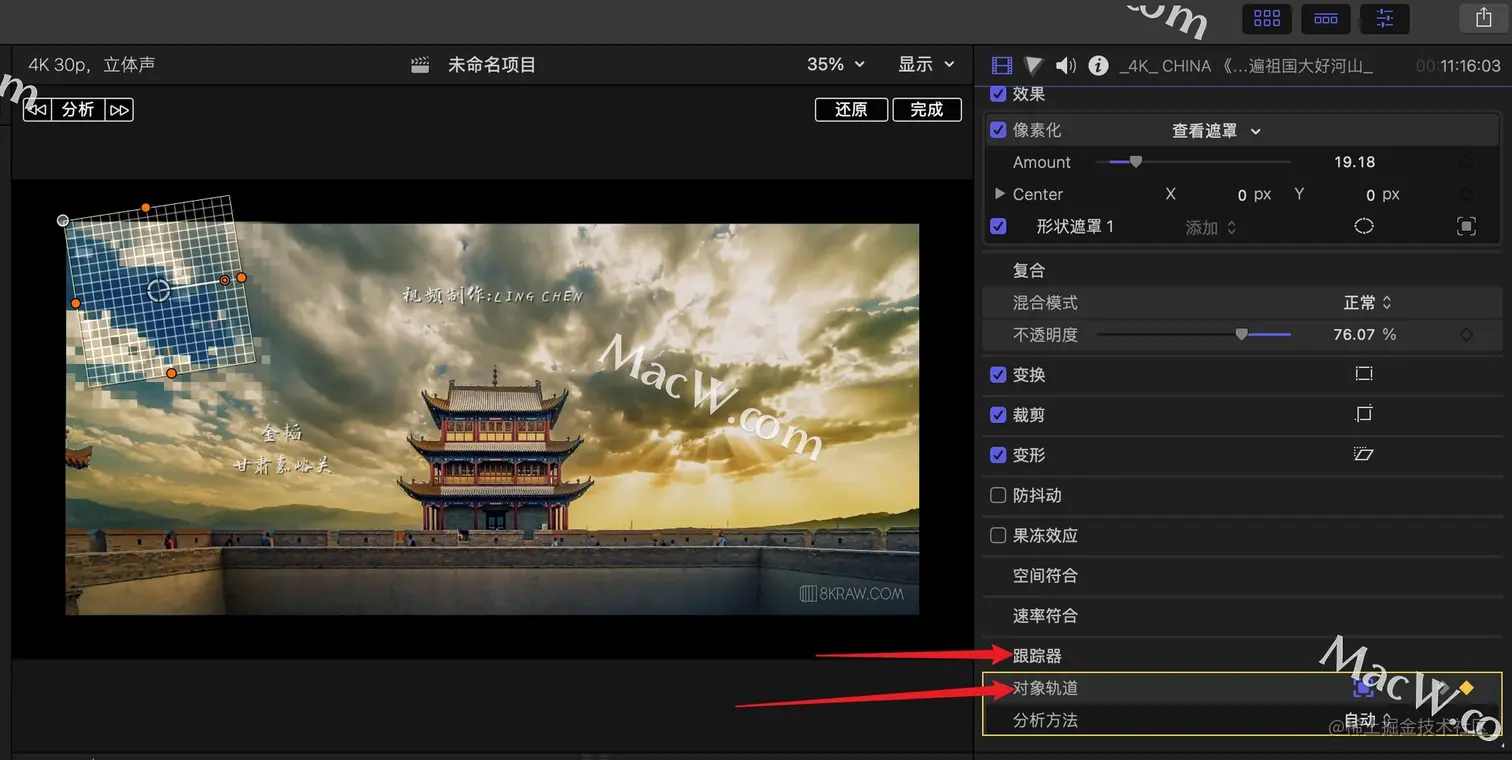This screenshot has width=1512, height=760.
Task: Add keyframe for 不透明度 opacity
Action: pyautogui.click(x=1466, y=334)
